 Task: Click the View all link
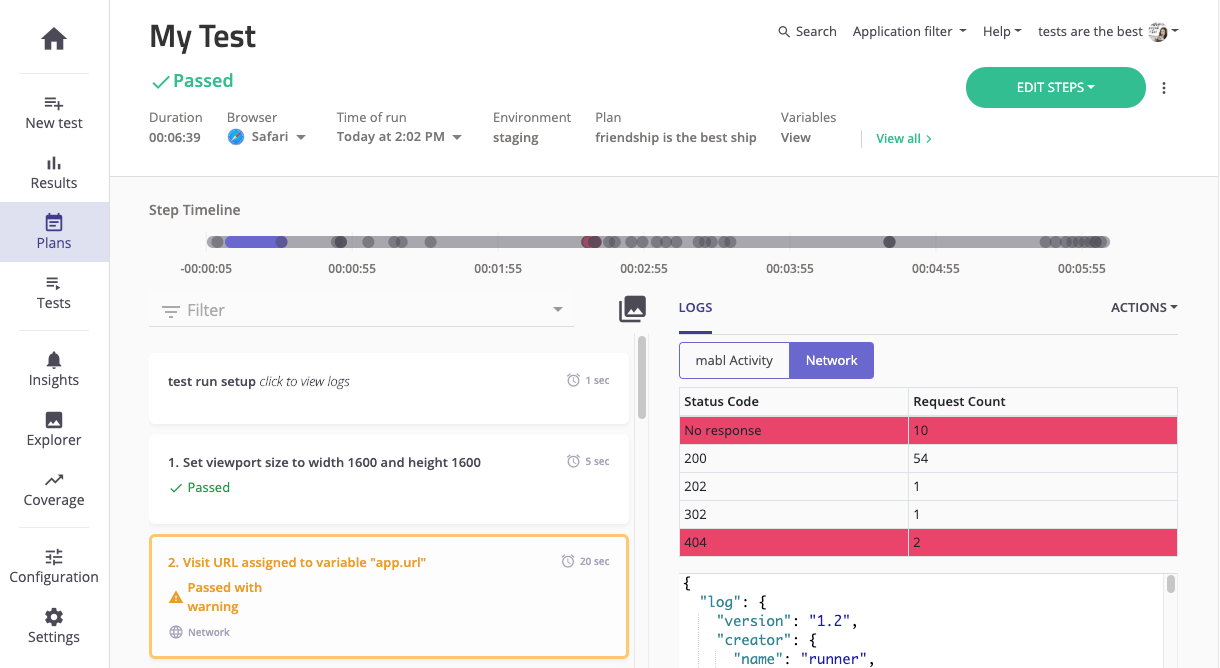[904, 139]
